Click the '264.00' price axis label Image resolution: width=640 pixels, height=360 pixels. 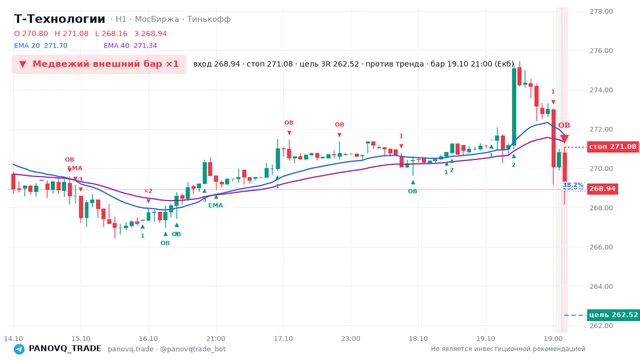[x=601, y=287]
